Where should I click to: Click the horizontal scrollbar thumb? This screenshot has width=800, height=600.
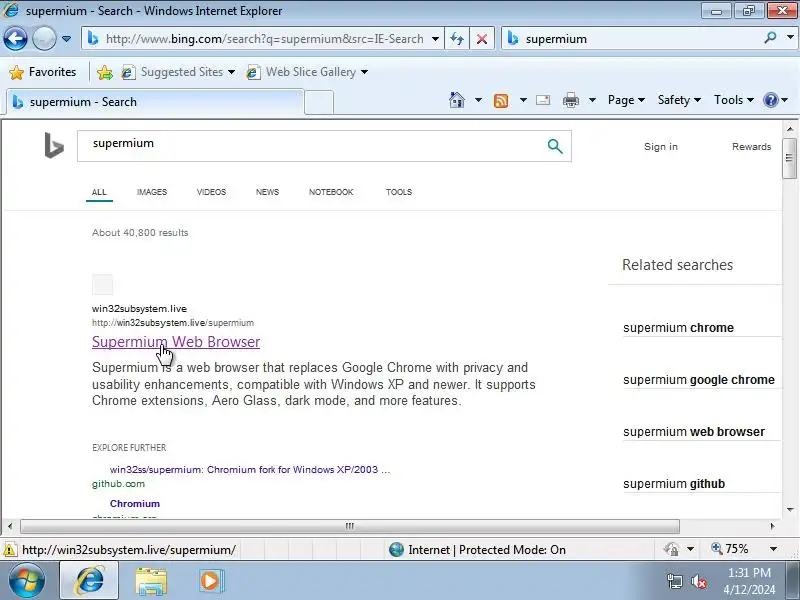click(x=349, y=526)
